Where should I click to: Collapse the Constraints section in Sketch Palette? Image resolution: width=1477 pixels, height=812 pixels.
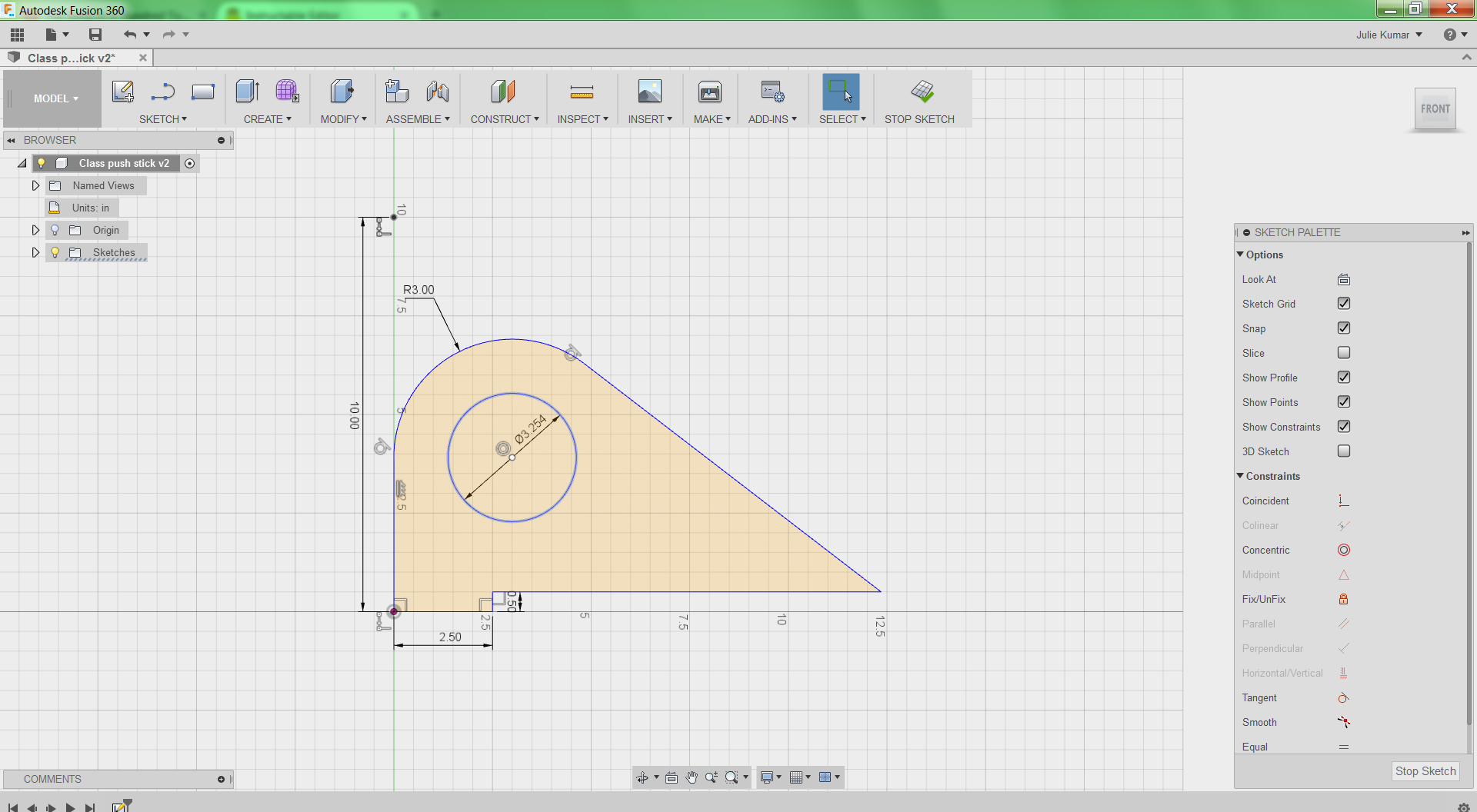(x=1240, y=476)
